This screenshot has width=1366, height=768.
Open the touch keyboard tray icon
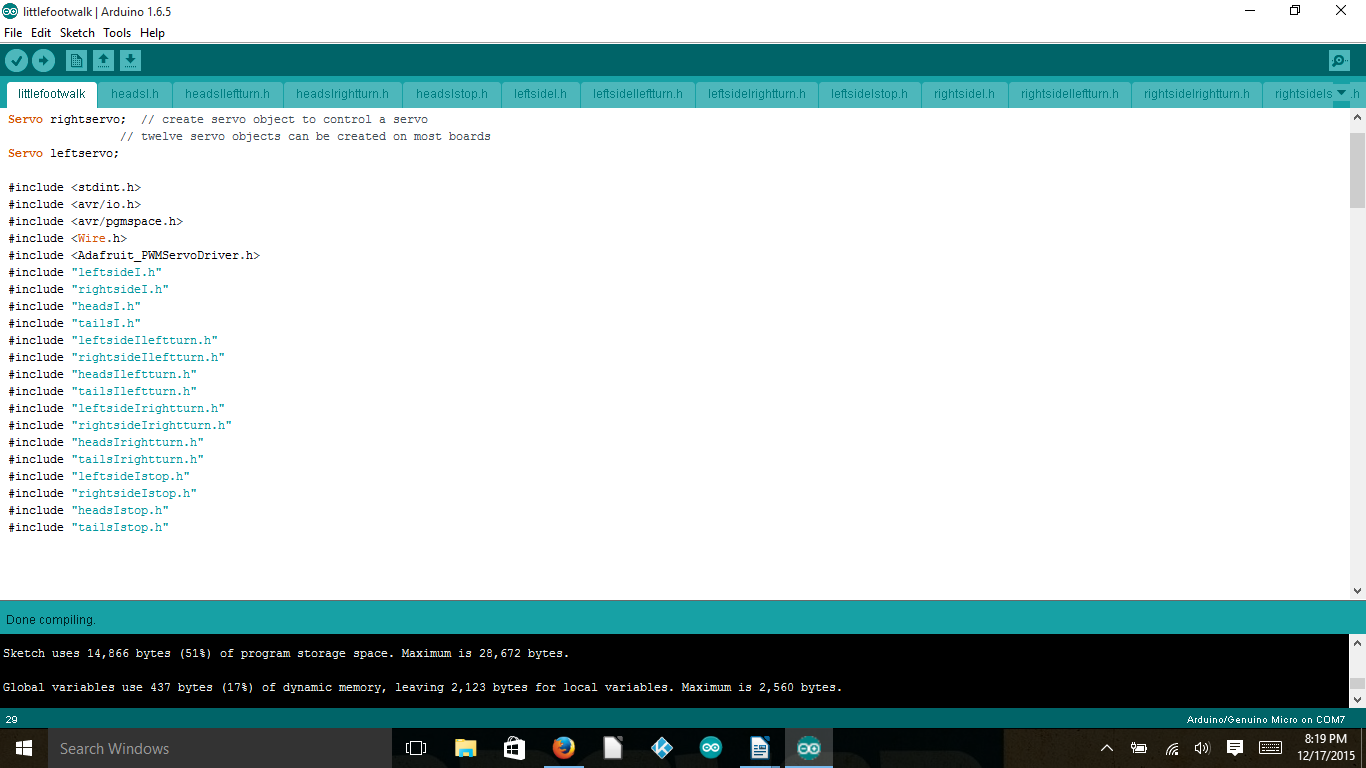pyautogui.click(x=1270, y=748)
